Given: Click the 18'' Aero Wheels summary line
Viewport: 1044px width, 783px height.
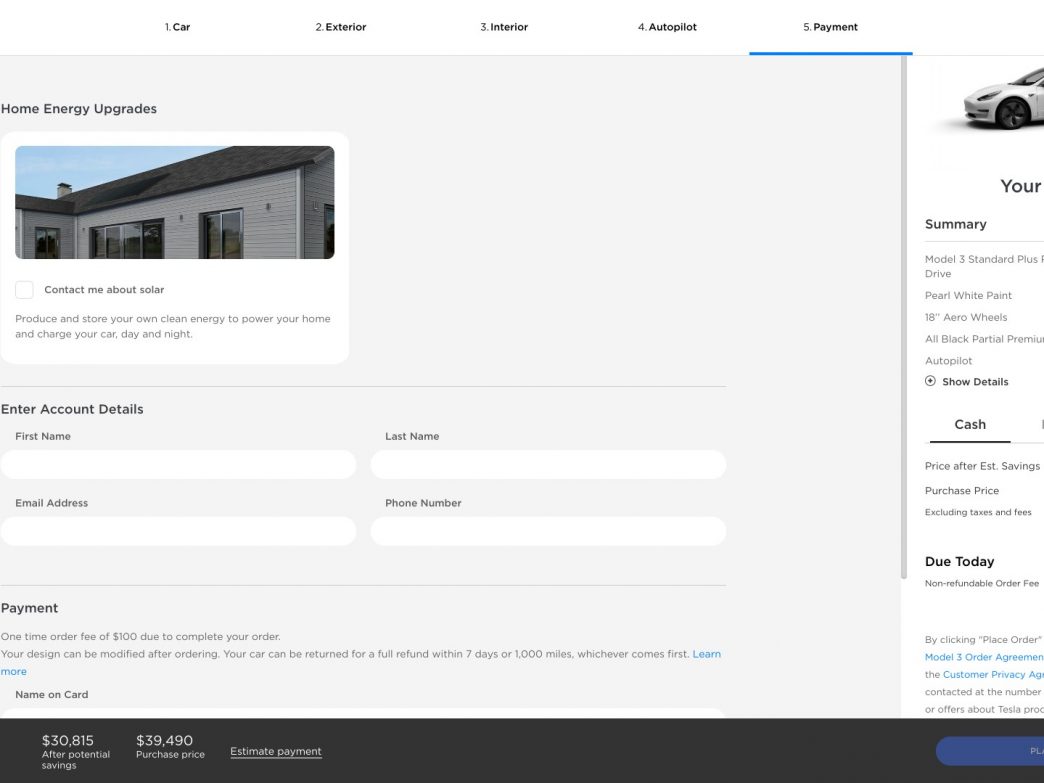Looking at the screenshot, I should coord(966,318).
